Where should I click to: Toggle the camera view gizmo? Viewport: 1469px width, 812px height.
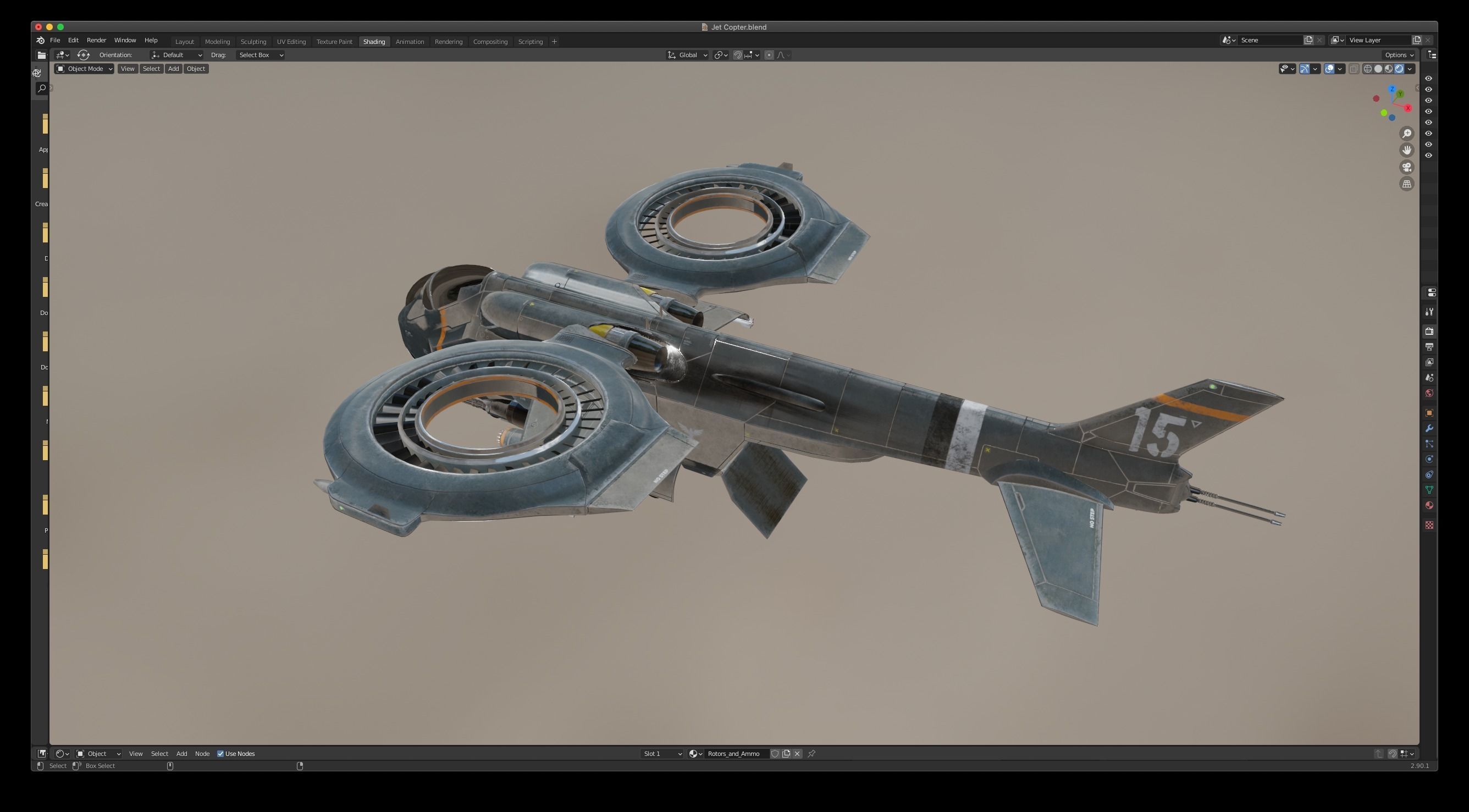1407,167
